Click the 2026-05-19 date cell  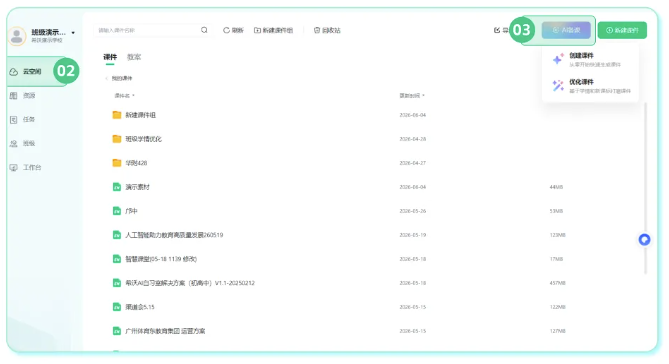coord(413,235)
